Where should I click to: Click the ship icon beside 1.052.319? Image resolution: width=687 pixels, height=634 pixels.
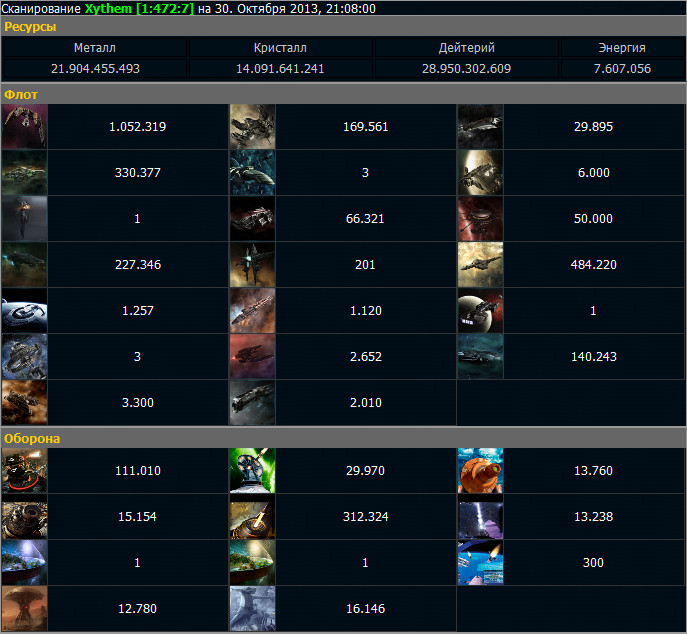(25, 127)
